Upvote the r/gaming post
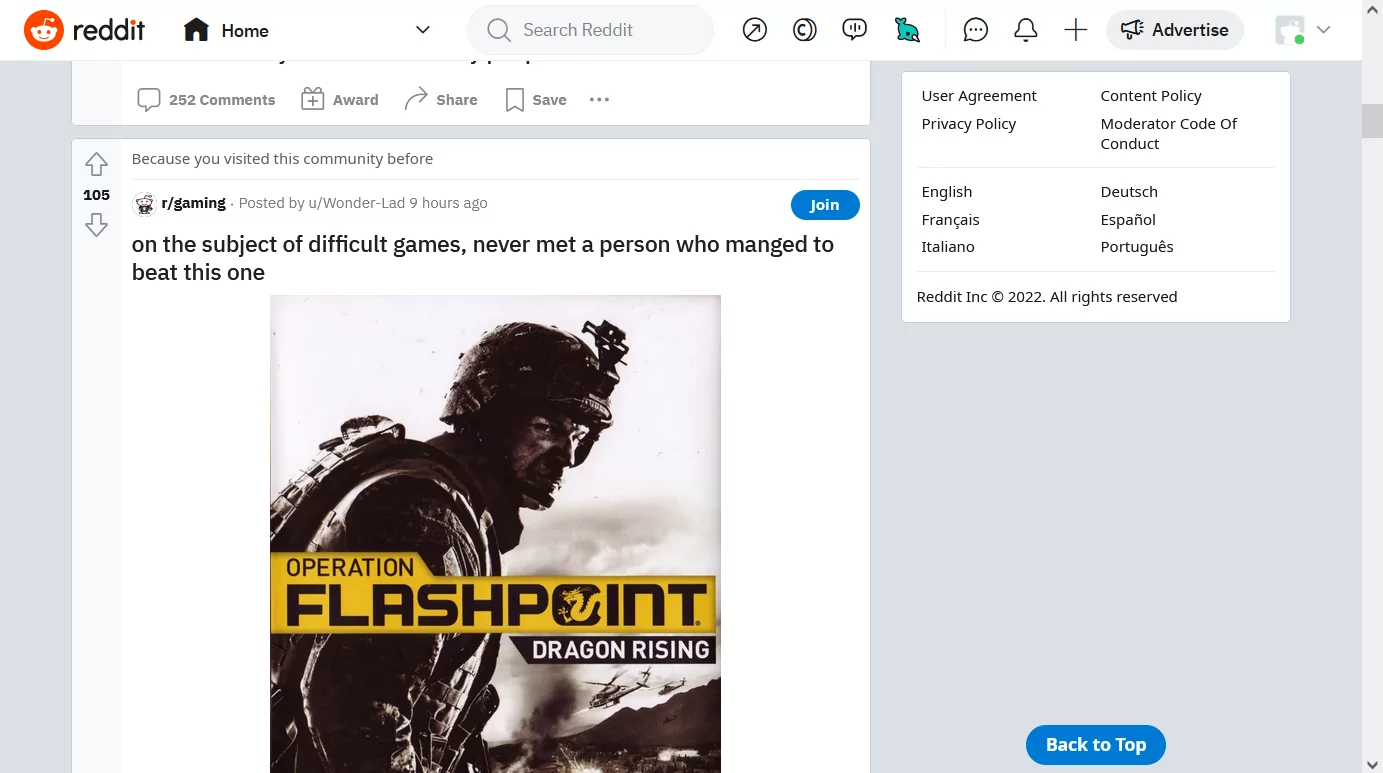This screenshot has height=773, width=1383. [x=96, y=164]
